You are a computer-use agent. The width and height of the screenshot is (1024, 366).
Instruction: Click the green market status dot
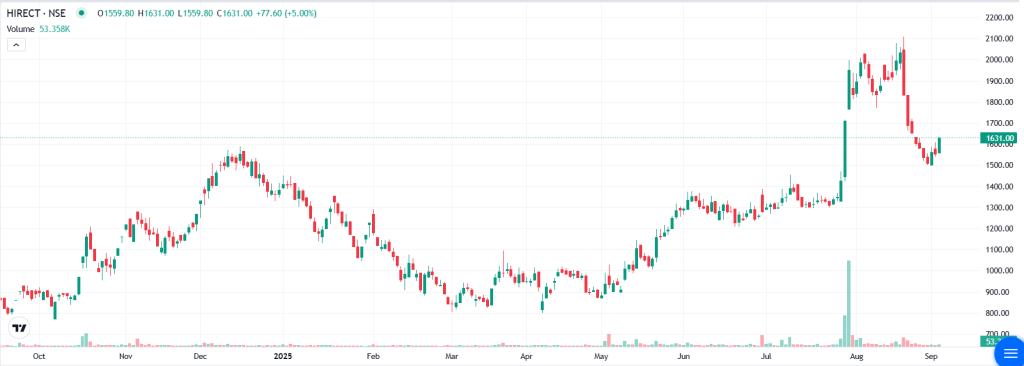[x=81, y=13]
